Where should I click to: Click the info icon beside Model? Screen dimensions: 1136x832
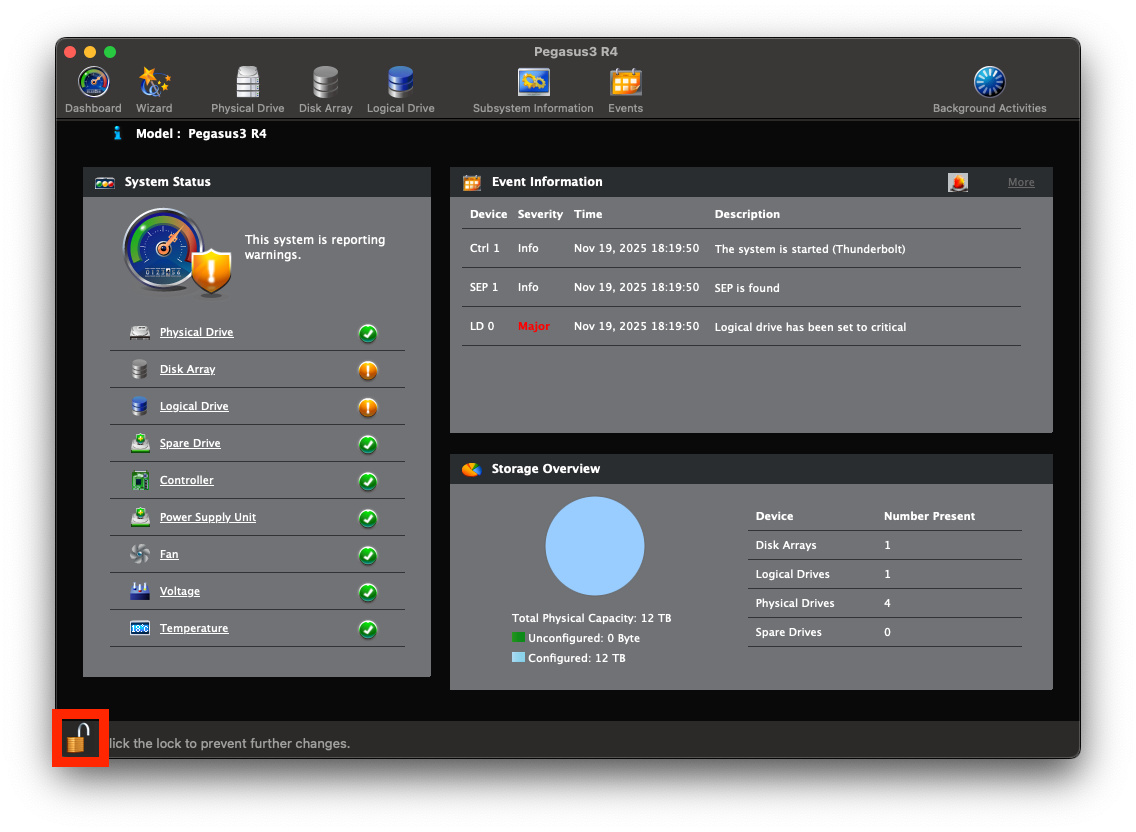117,133
